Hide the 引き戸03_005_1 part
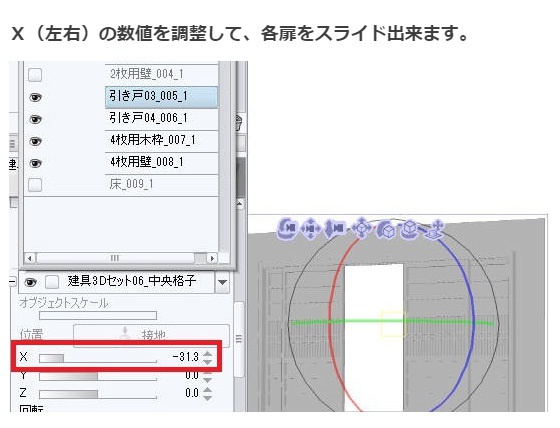 click(x=35, y=97)
